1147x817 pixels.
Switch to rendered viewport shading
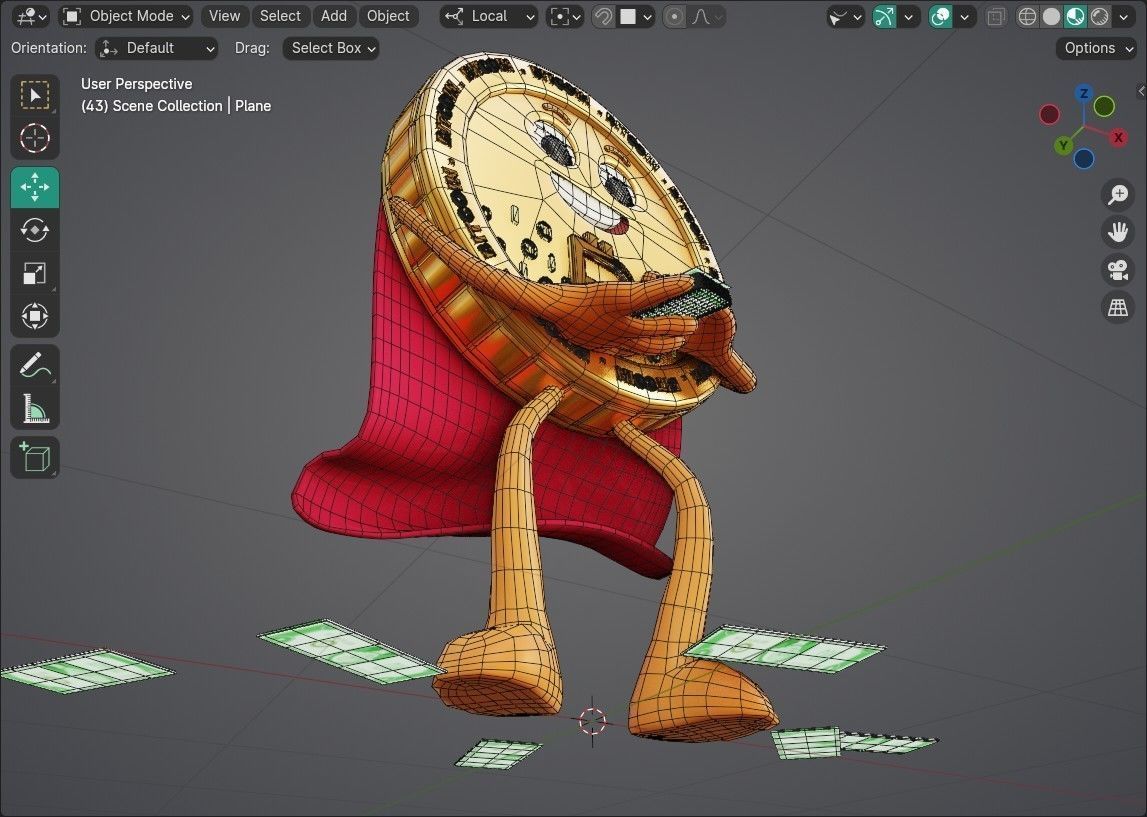pyautogui.click(x=1099, y=16)
